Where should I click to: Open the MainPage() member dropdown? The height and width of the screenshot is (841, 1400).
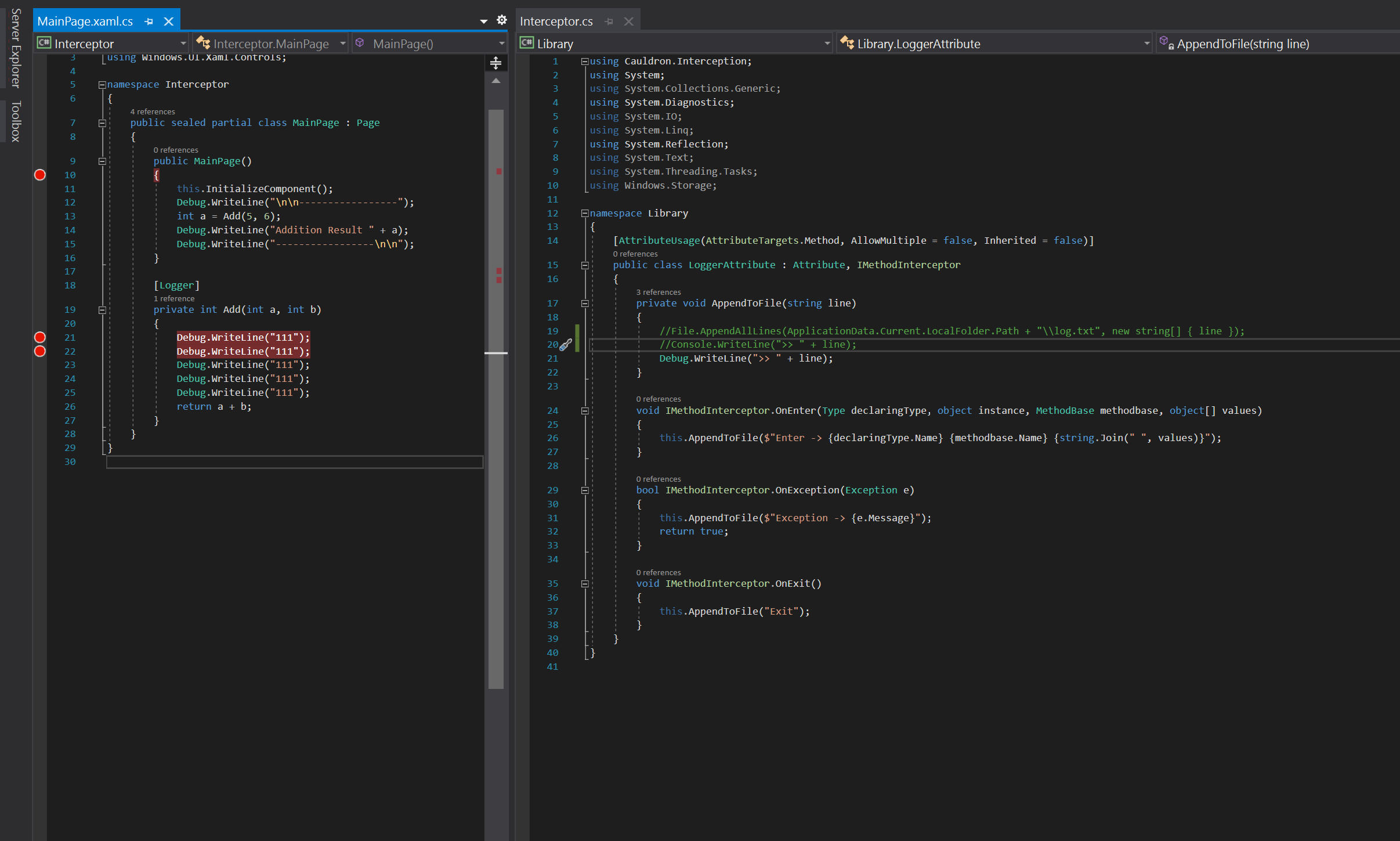click(501, 43)
